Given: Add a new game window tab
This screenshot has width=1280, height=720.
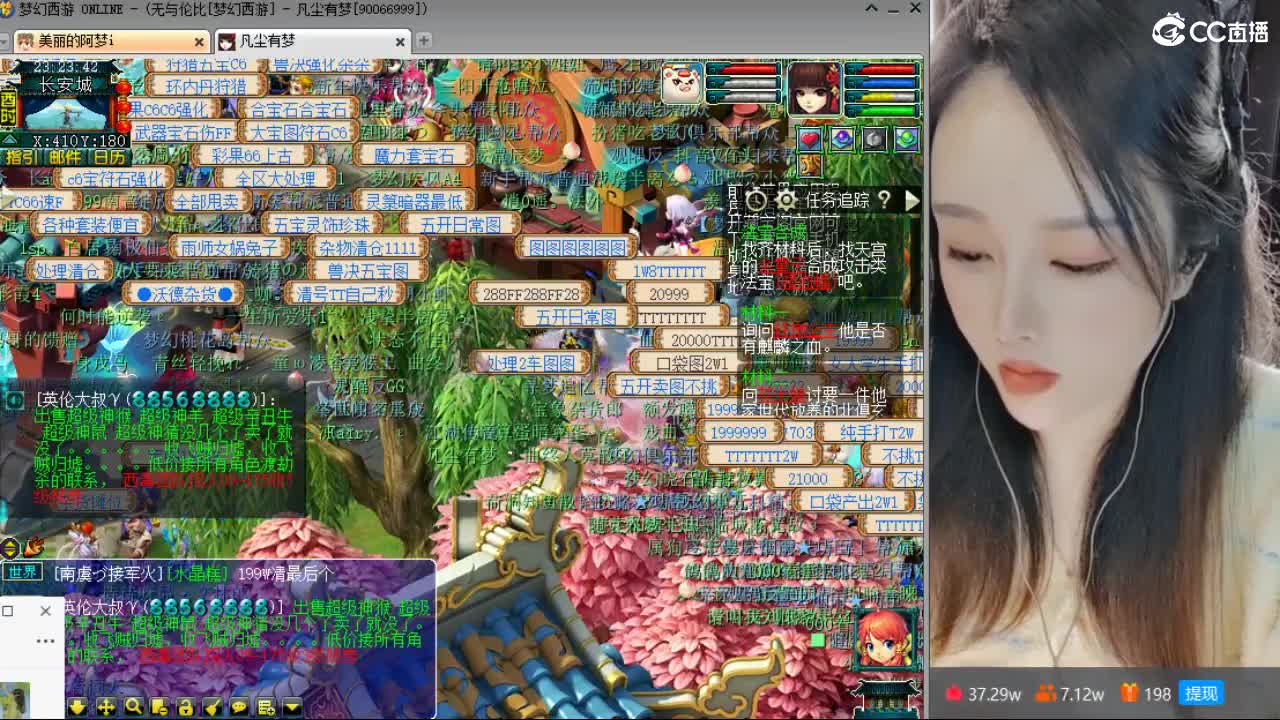Looking at the screenshot, I should [424, 41].
